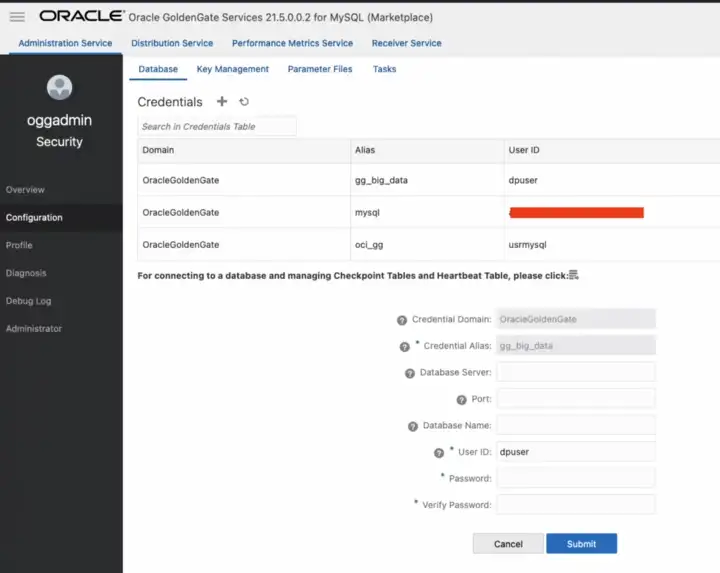Screen dimensions: 720x573
Task: Focus the Database Name field
Action: (x=576, y=425)
